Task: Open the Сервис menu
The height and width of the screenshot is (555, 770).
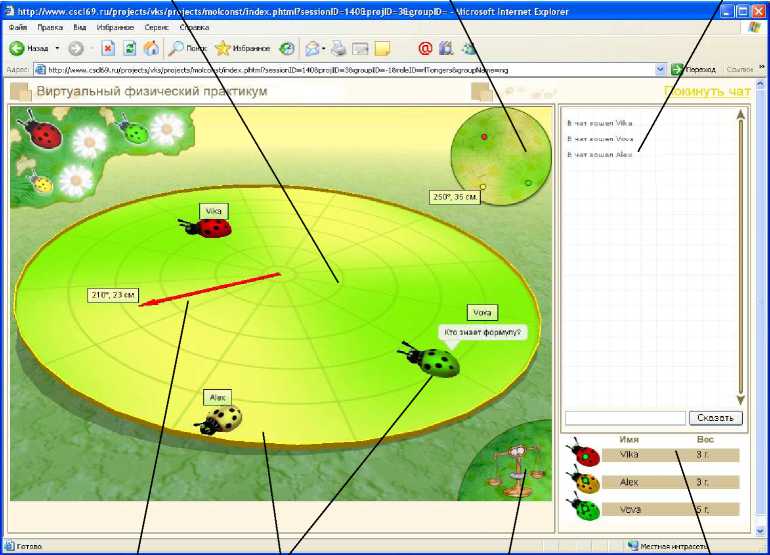Action: pos(157,28)
